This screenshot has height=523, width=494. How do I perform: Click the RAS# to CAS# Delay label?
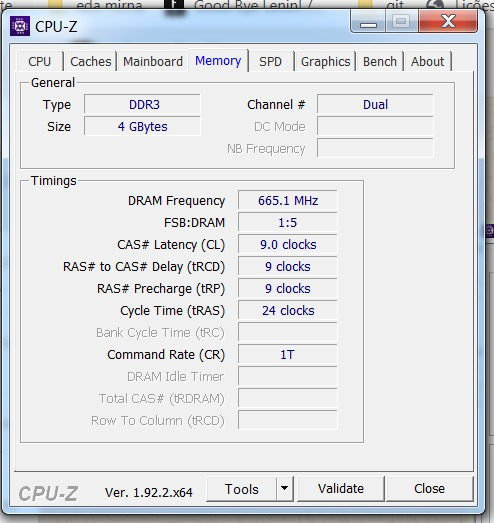[x=144, y=267]
